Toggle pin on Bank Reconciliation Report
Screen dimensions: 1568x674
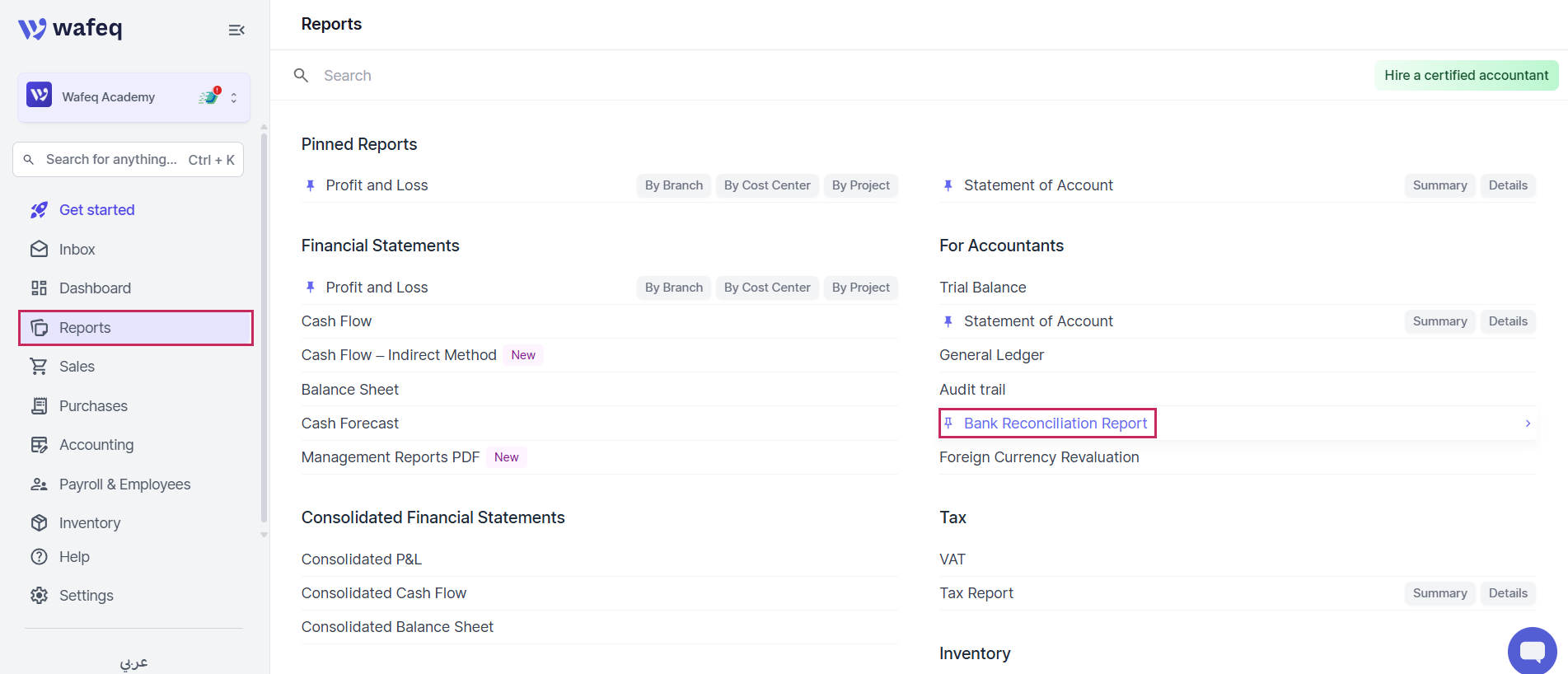[948, 424]
